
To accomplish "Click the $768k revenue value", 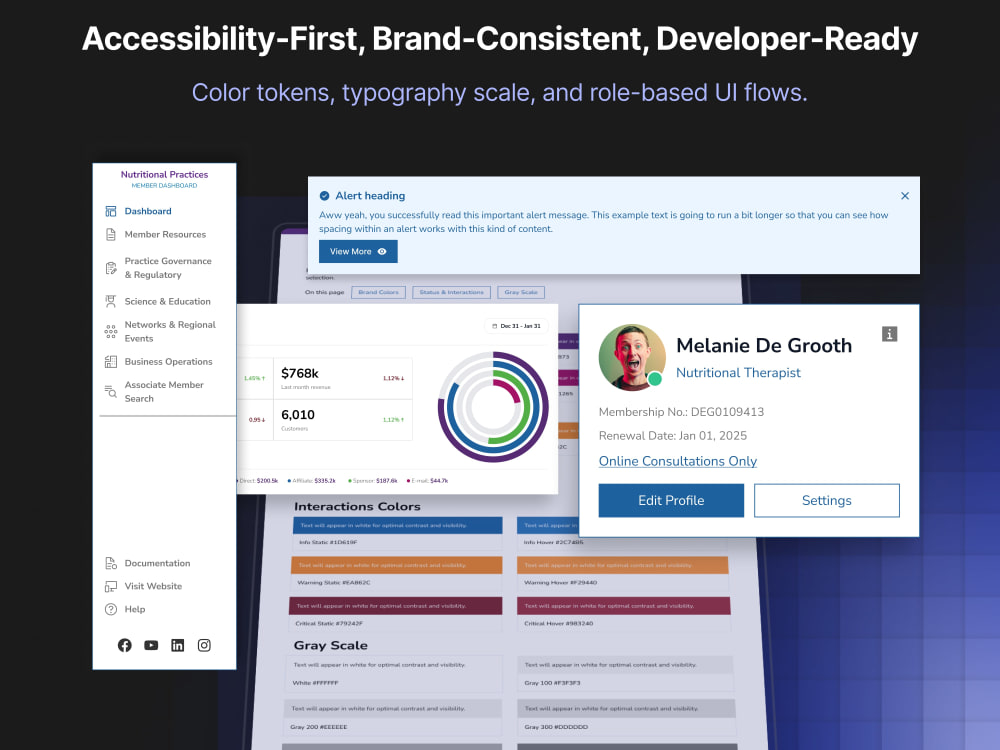I will 300,373.
